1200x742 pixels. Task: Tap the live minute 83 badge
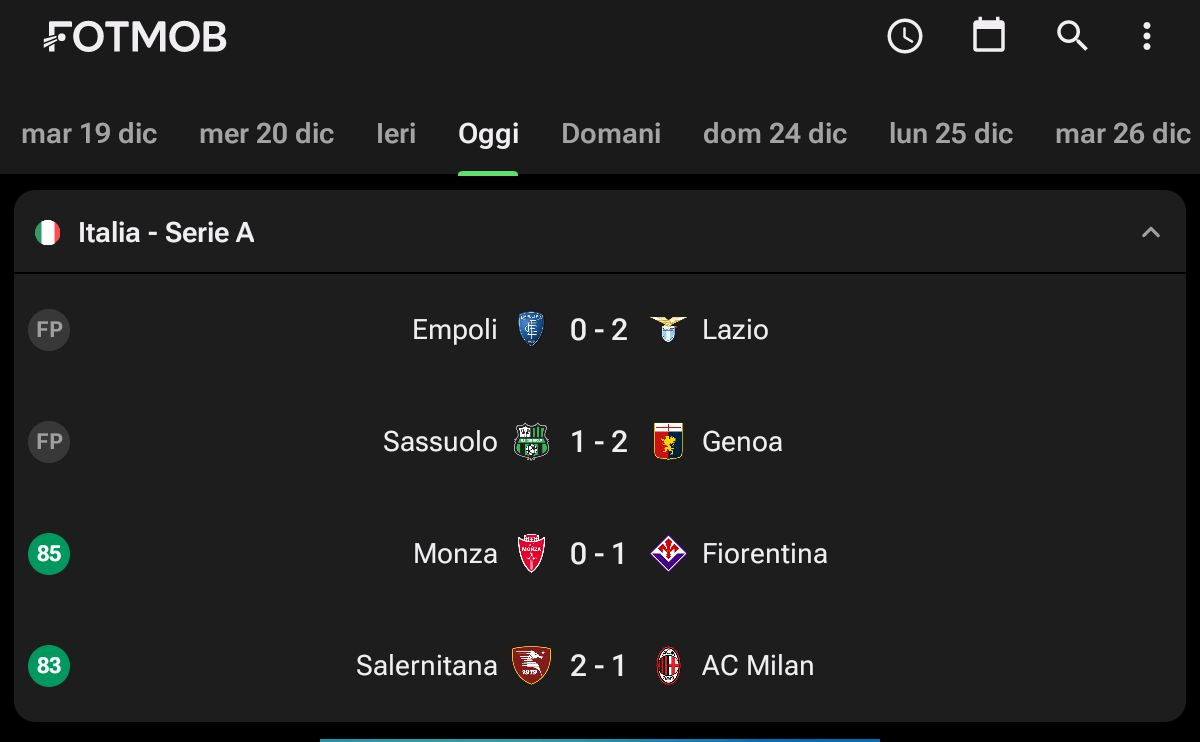click(49, 665)
